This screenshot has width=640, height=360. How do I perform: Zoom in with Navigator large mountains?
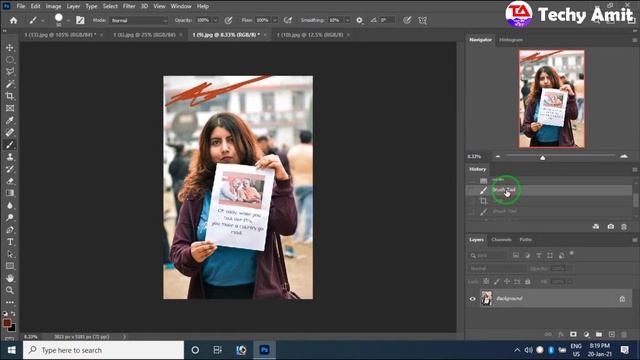pyautogui.click(x=624, y=156)
